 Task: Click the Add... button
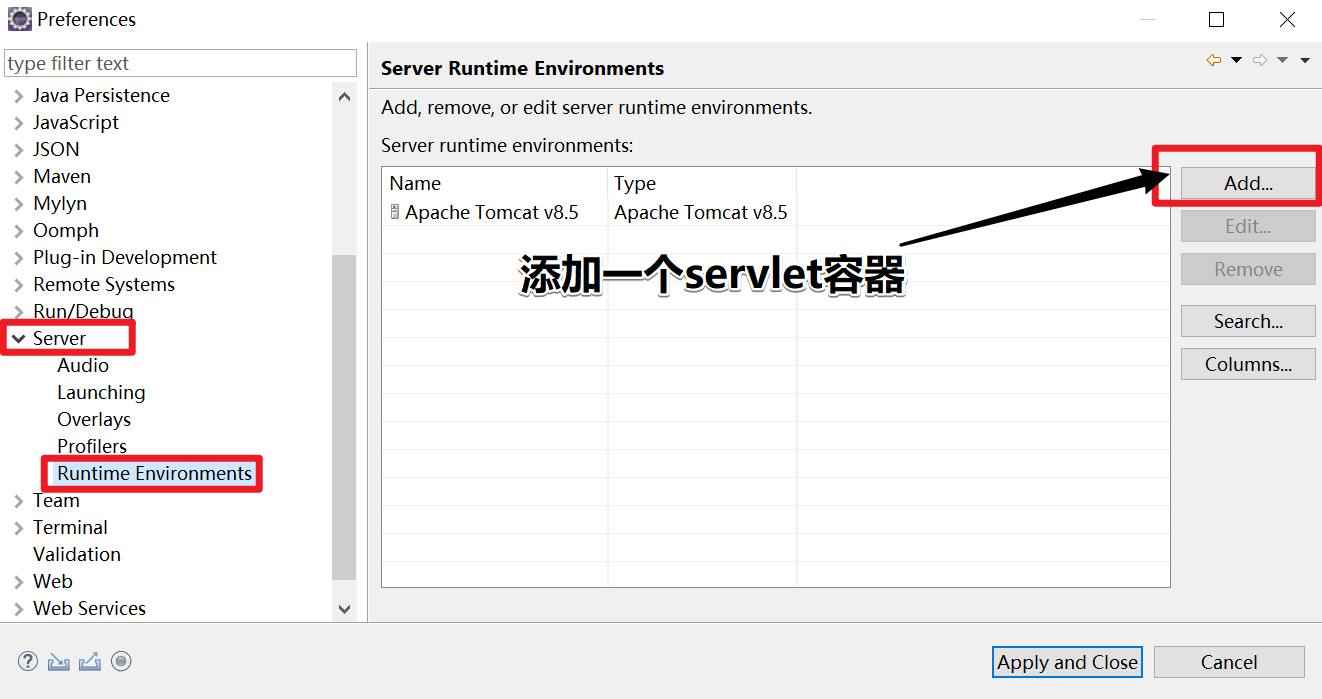click(1248, 183)
